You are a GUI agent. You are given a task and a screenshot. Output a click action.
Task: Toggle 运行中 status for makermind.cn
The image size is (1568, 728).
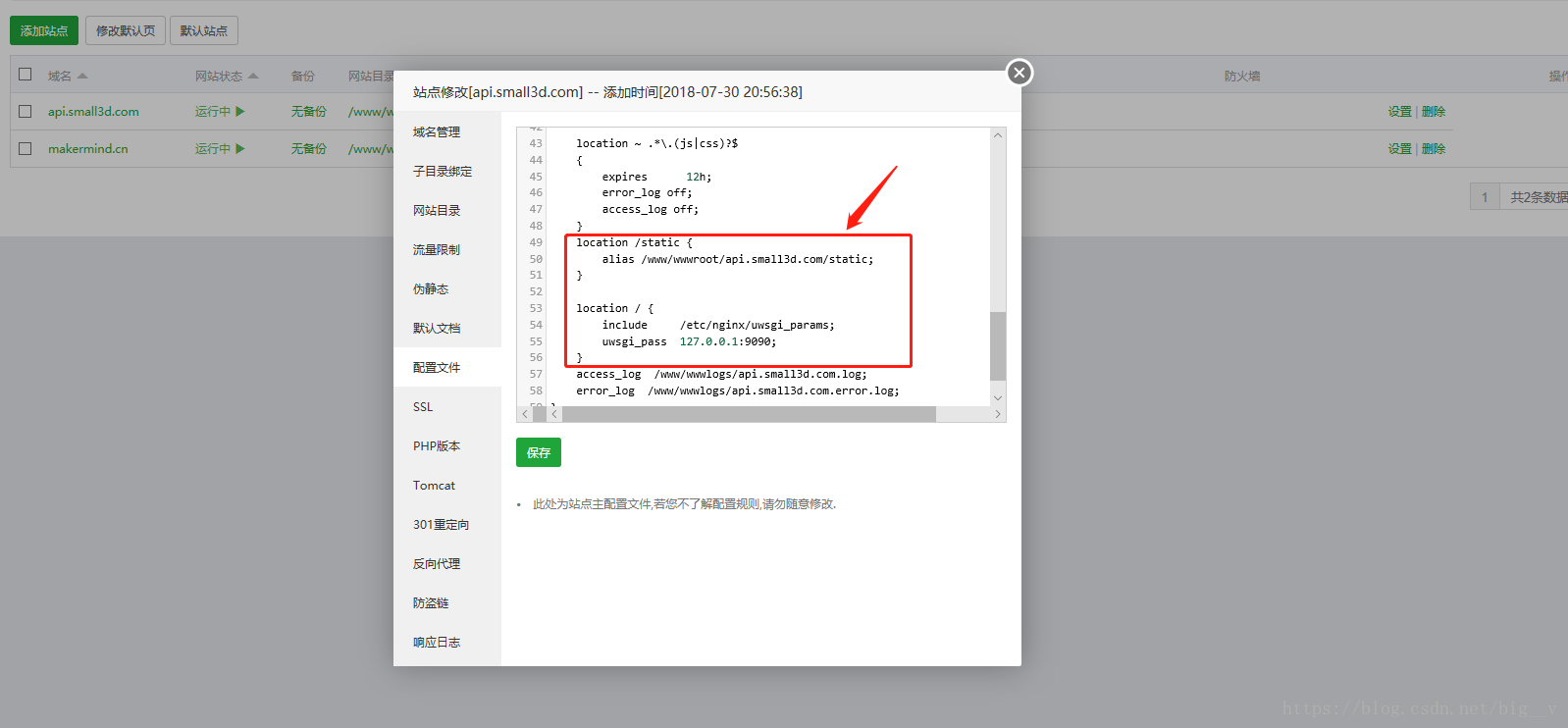coord(220,149)
